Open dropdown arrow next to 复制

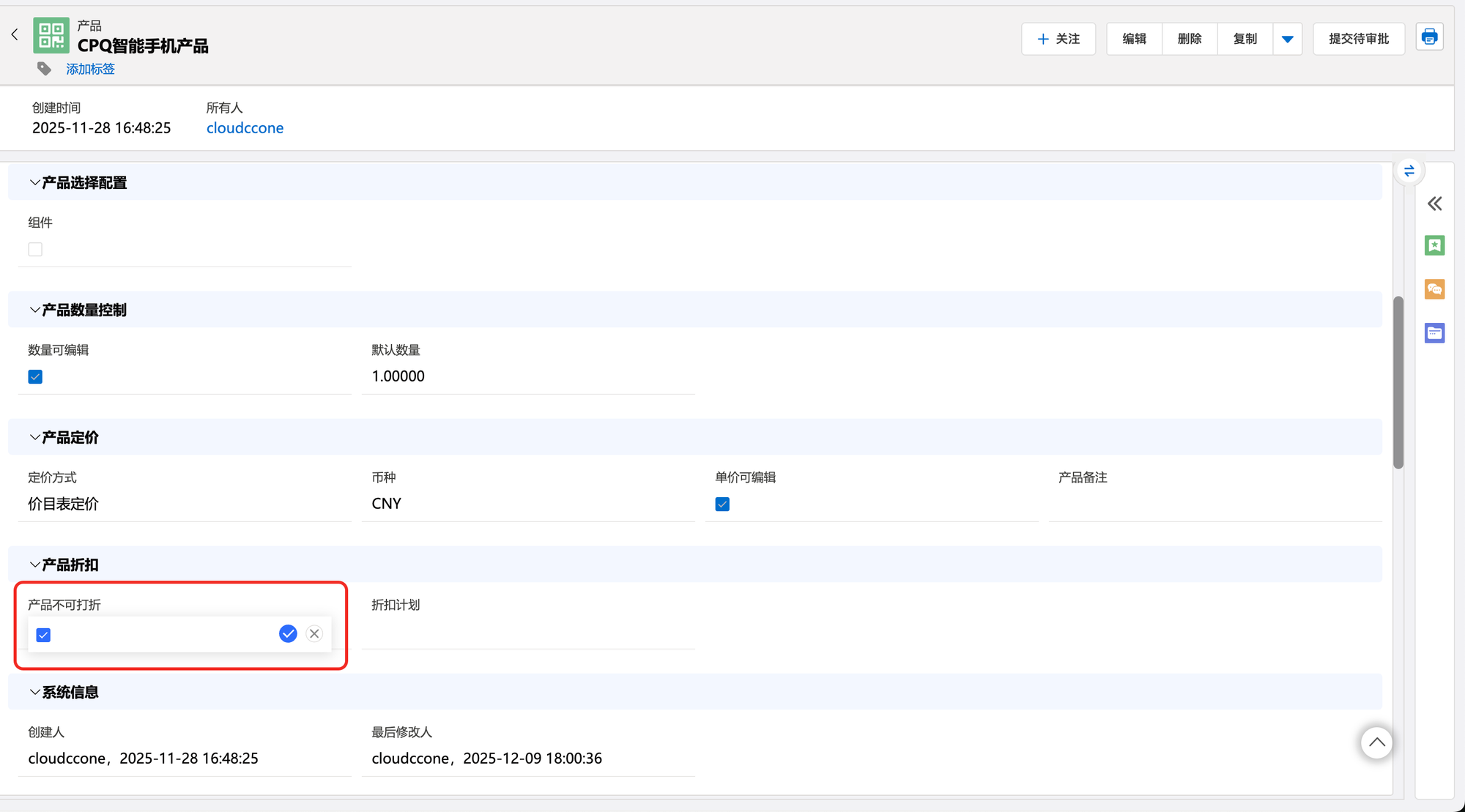1287,39
